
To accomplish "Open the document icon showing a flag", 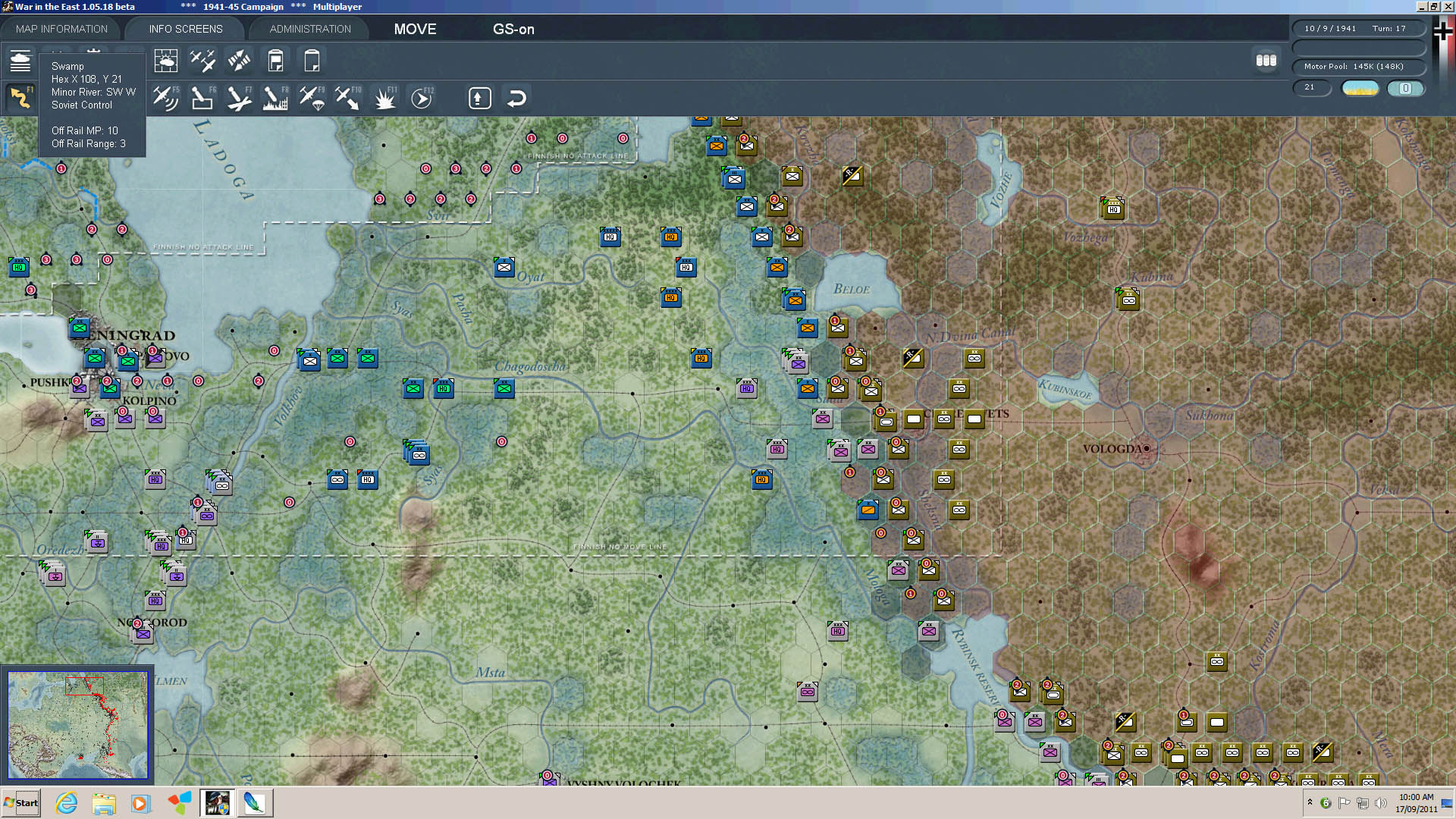I will 275,60.
